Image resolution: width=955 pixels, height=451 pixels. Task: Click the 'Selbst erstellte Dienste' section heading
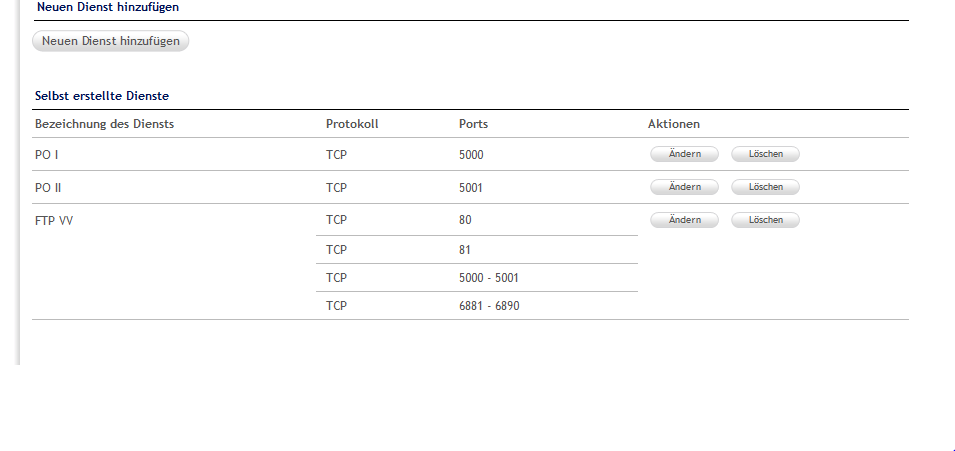click(x=102, y=96)
